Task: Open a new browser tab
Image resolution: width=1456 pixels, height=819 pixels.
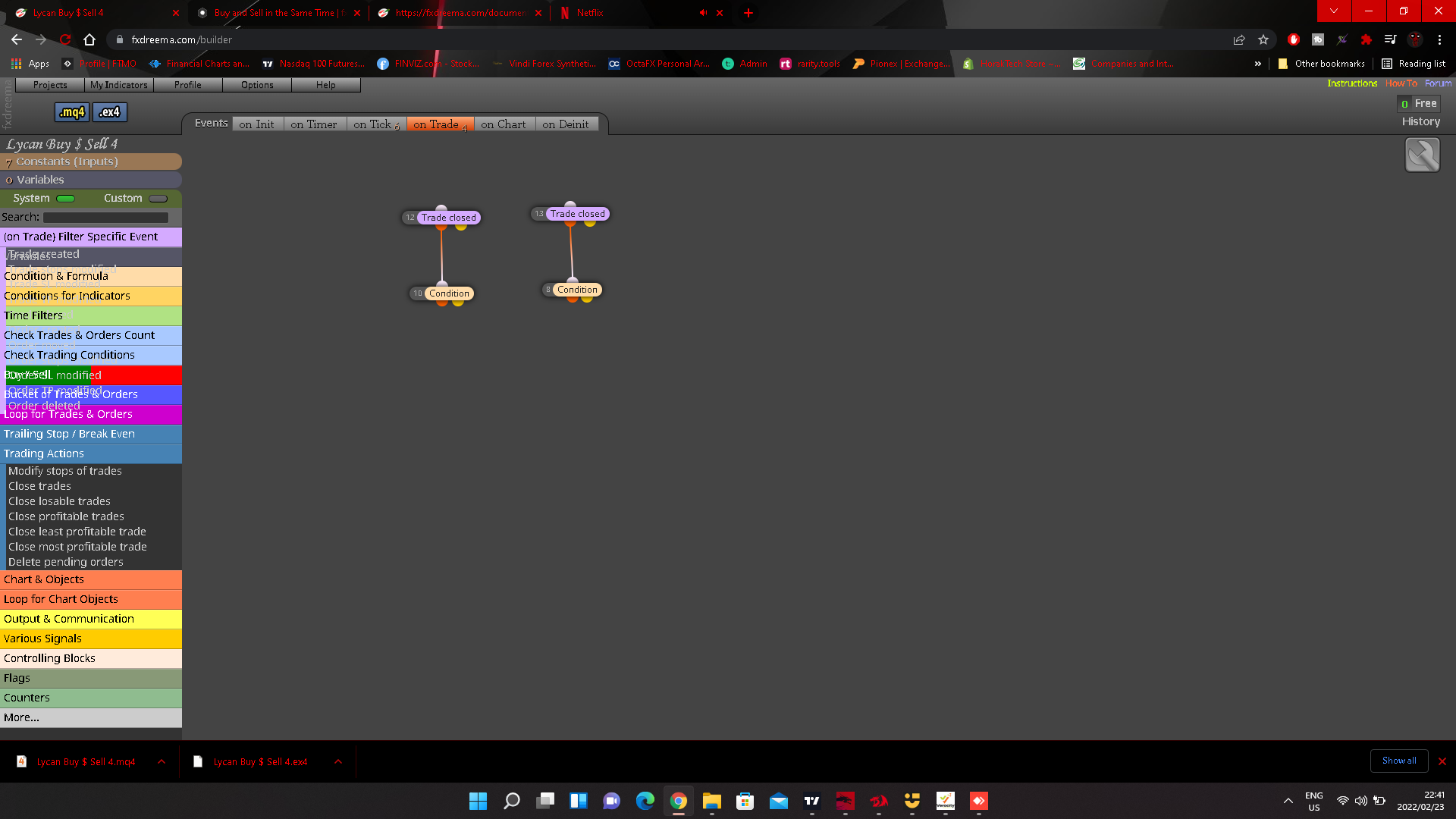Action: point(748,13)
